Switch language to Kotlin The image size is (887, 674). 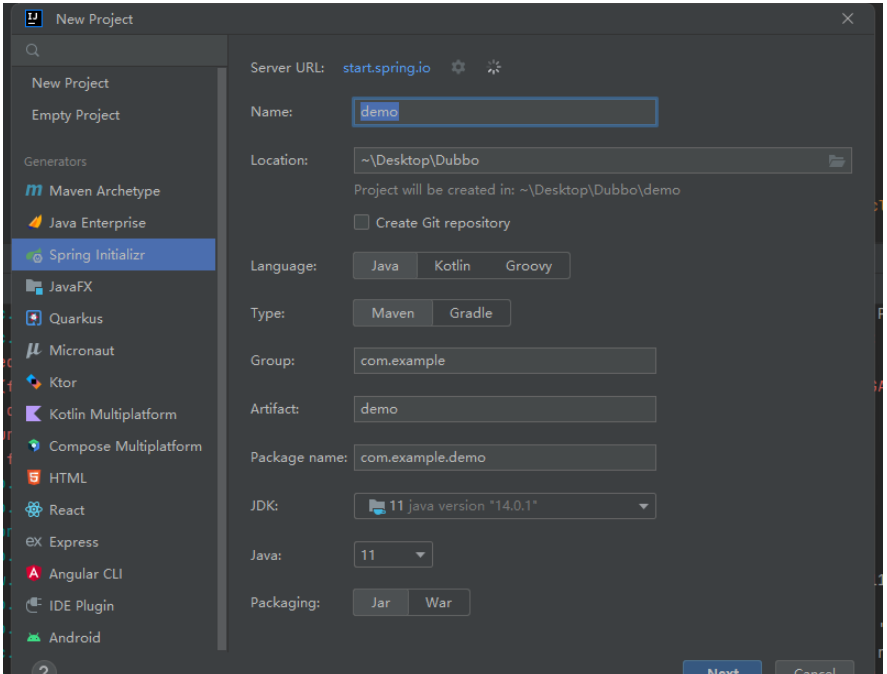coord(452,266)
